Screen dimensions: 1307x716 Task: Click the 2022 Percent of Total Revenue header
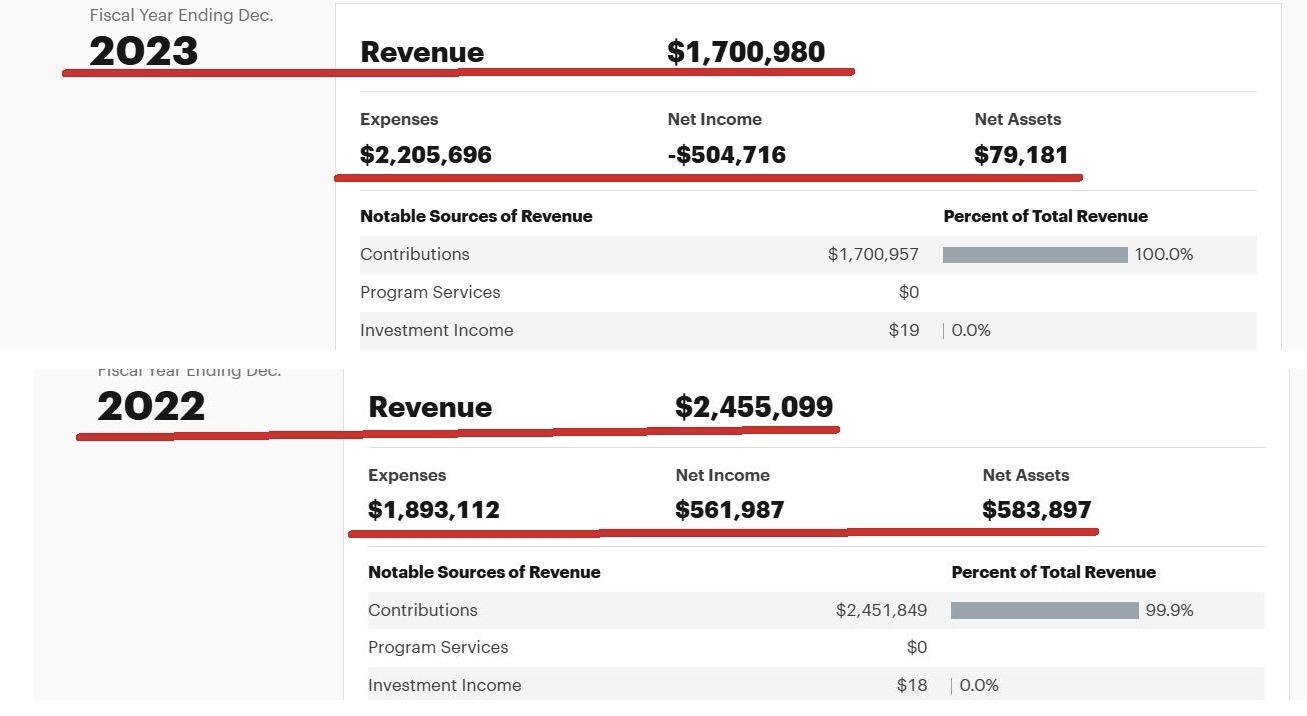tap(1053, 572)
